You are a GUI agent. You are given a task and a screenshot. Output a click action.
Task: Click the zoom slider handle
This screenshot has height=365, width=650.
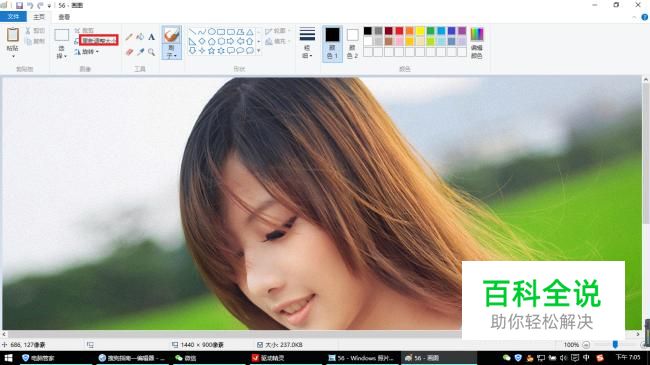tap(615, 345)
